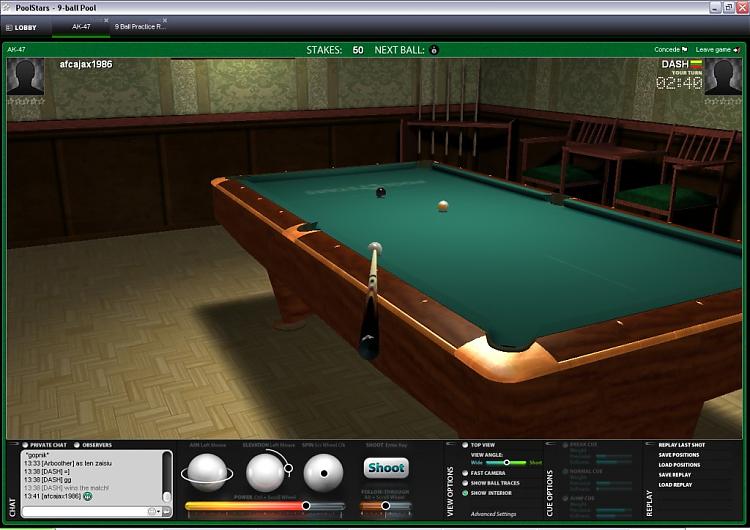Click the Elevation control ball
This screenshot has height=530, width=750.
tap(265, 473)
